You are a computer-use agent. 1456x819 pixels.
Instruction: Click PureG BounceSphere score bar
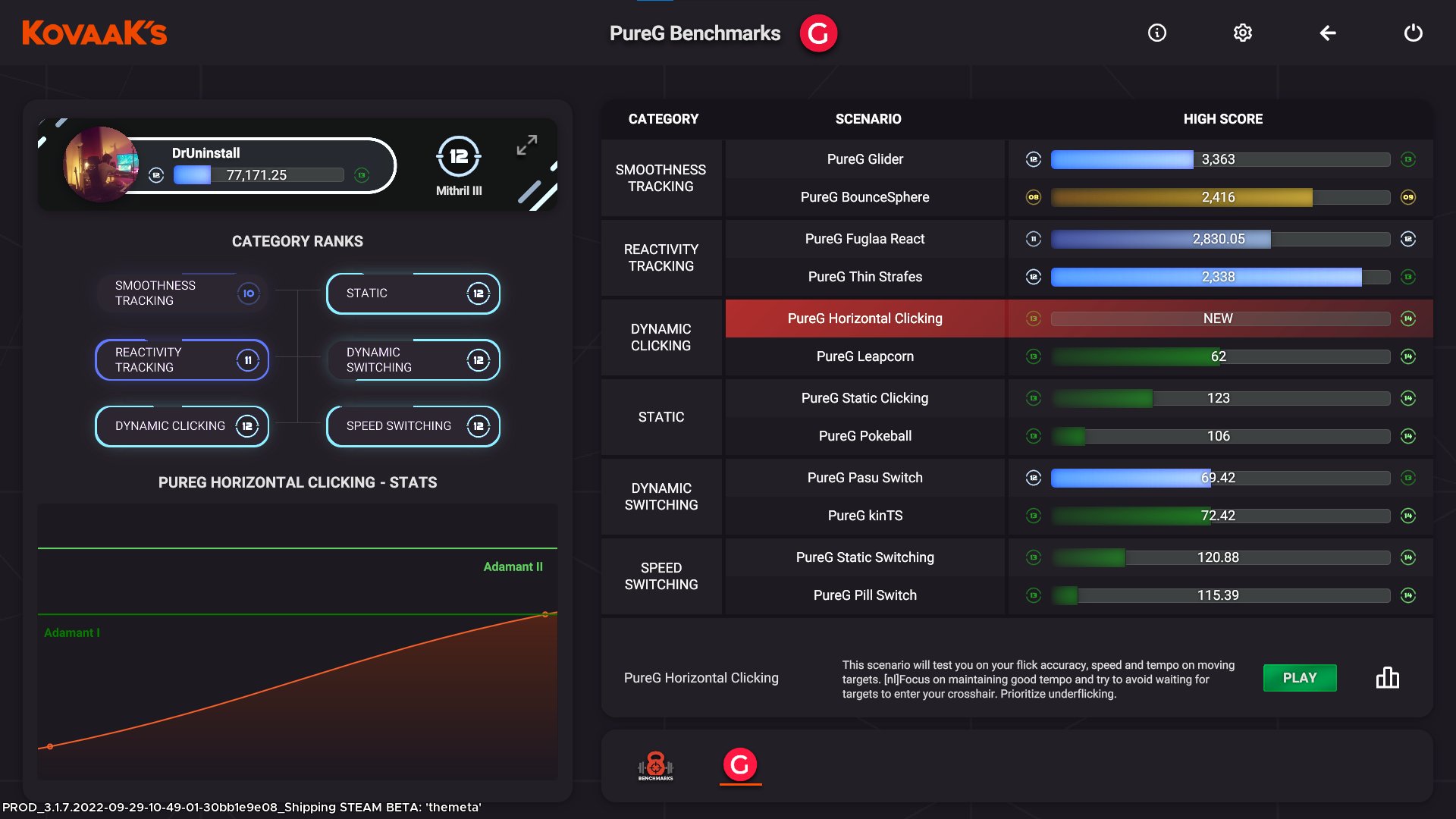1219,197
